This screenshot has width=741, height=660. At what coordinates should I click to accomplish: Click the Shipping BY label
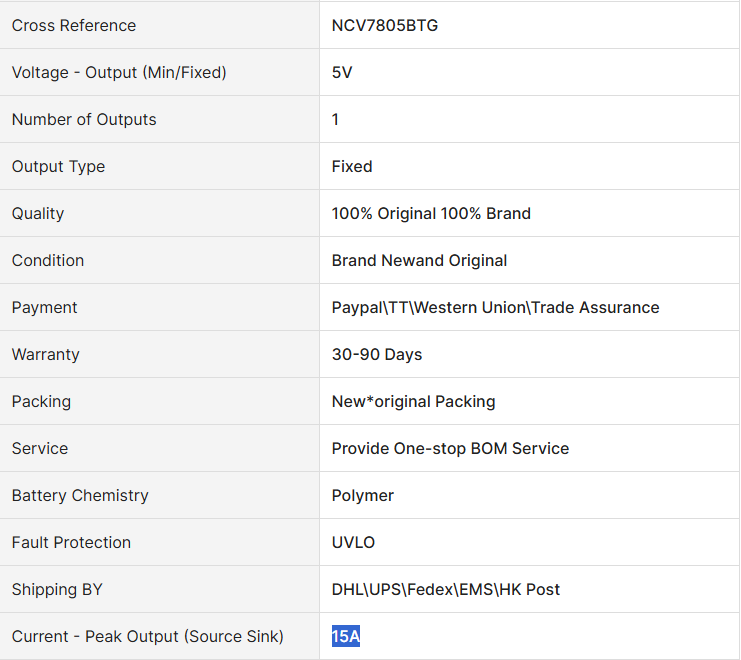[x=57, y=590]
